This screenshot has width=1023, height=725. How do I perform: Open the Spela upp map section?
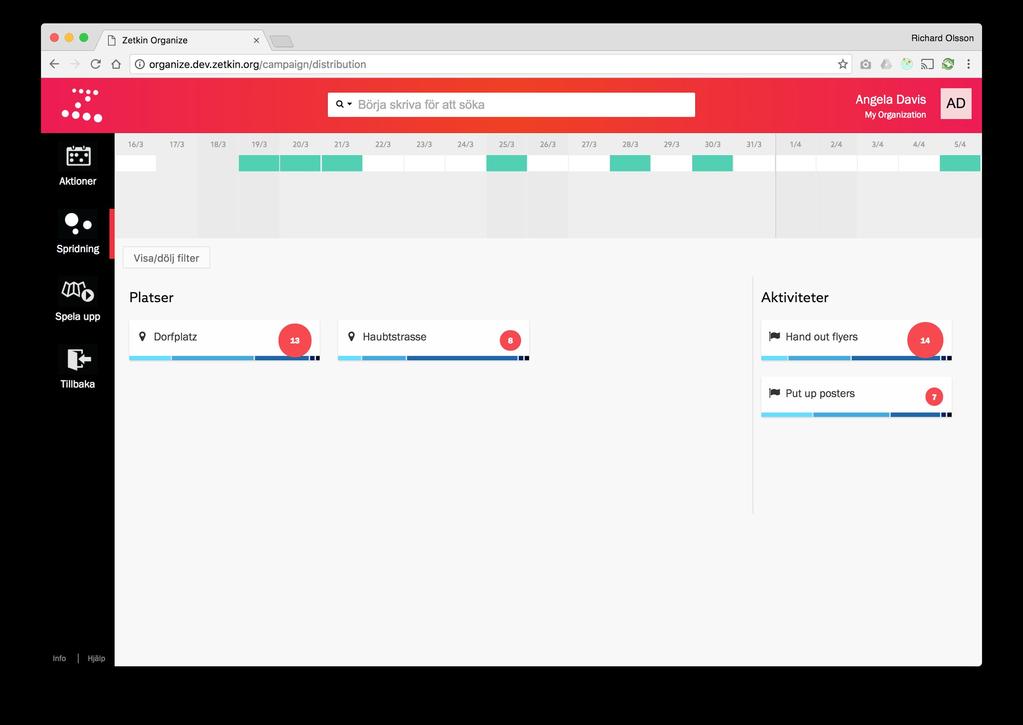[x=78, y=301]
